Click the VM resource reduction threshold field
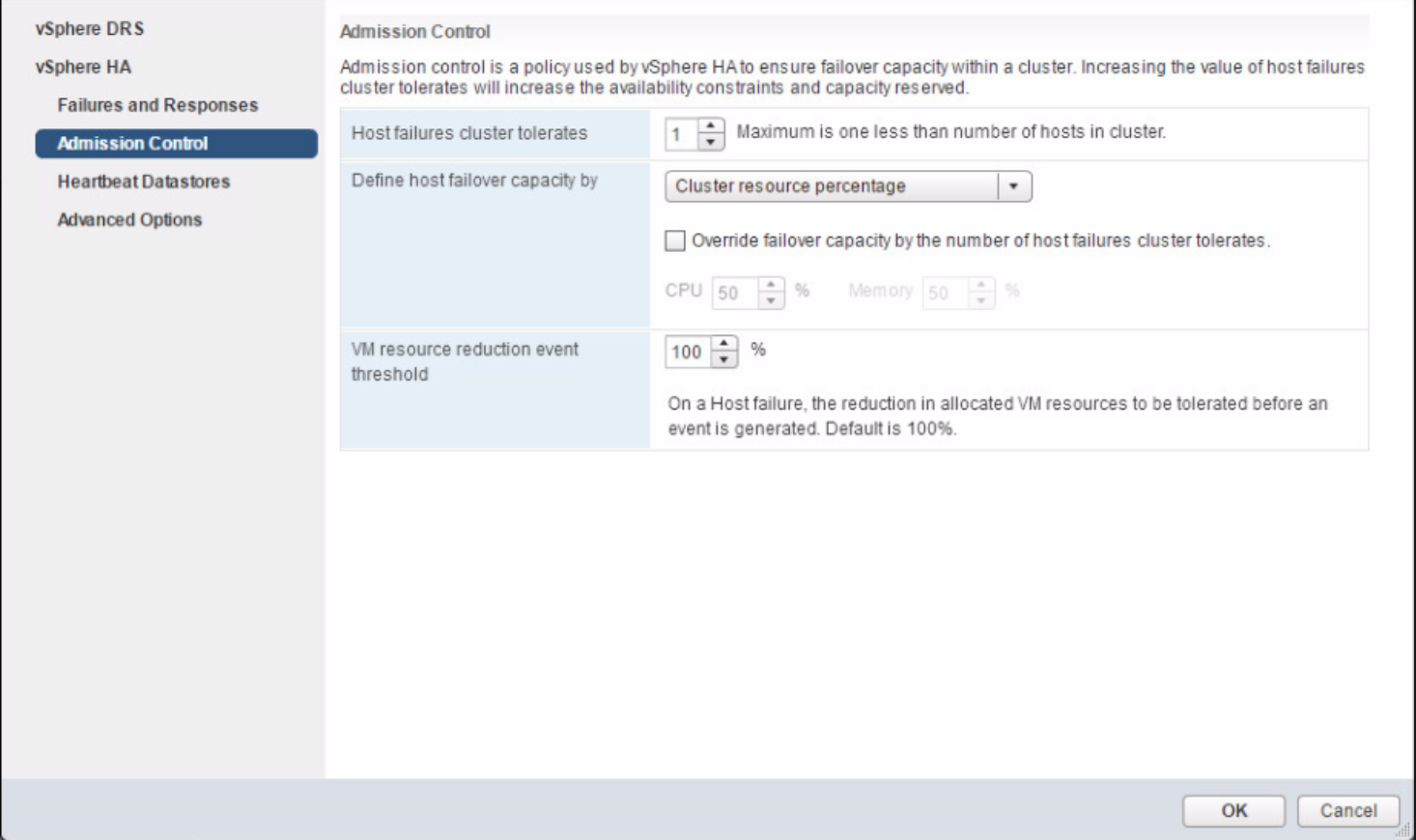Viewport: 1416px width, 840px height. (x=689, y=351)
